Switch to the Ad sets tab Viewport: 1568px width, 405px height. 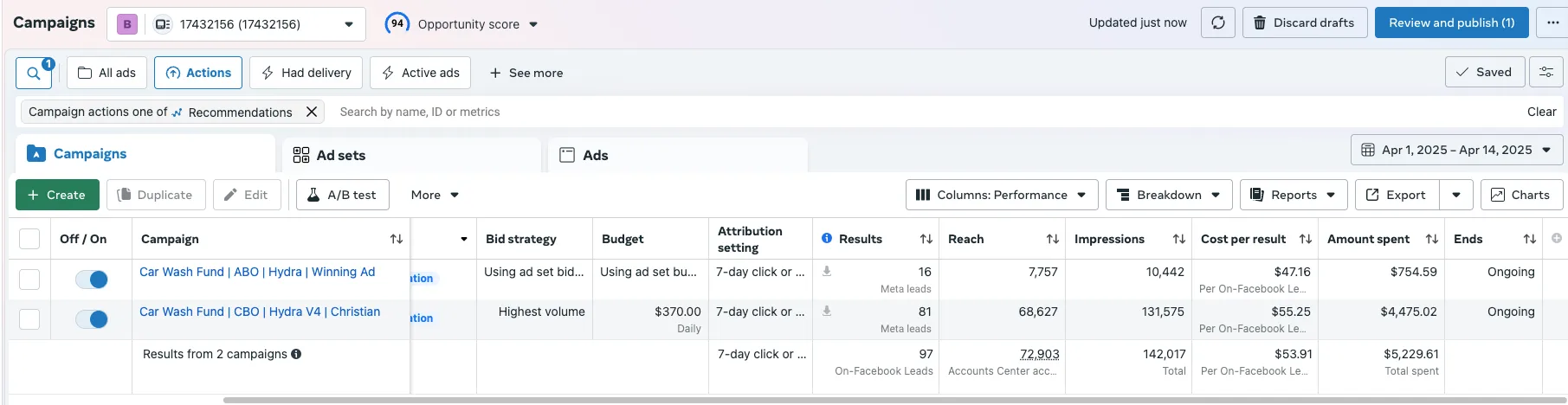click(x=411, y=155)
